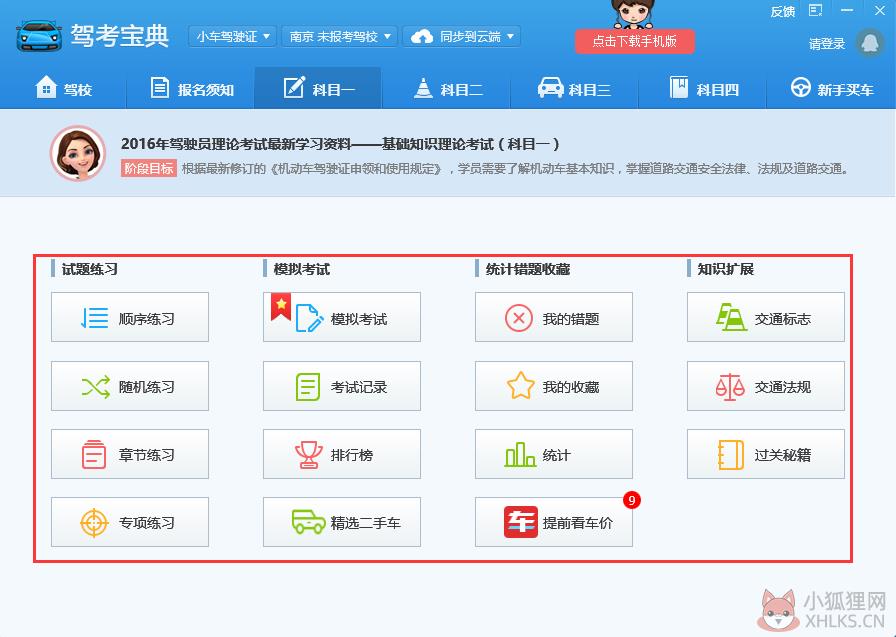896x637 pixels.
Task: Open 专项练习 targeted practice
Action: [x=130, y=522]
